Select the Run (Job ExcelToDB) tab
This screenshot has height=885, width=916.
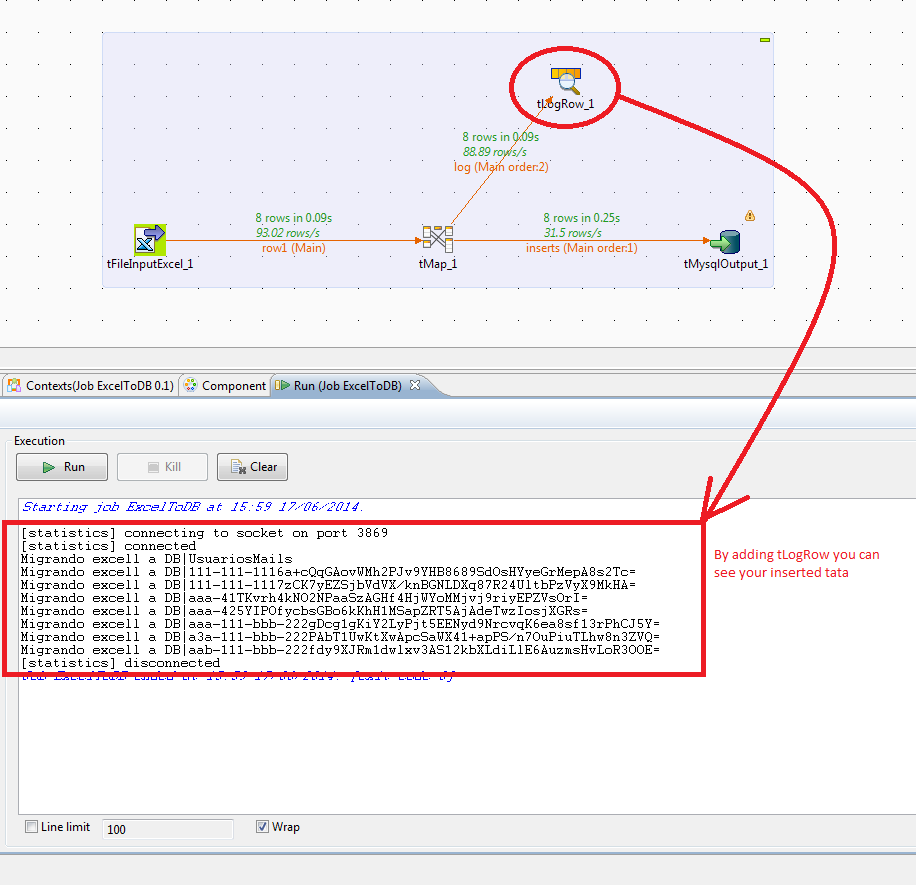click(x=348, y=386)
